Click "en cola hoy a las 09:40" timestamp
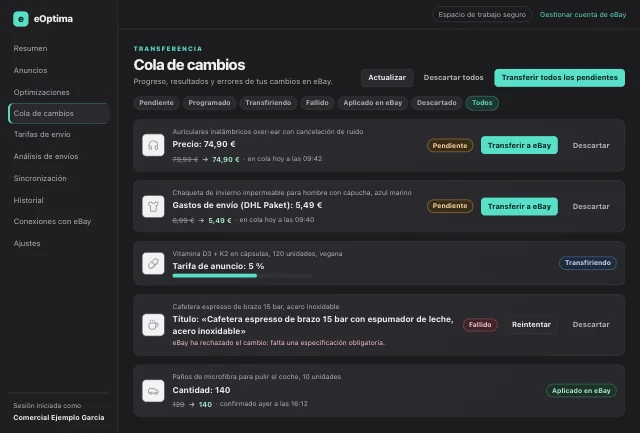The height and width of the screenshot is (433, 640). [x=277, y=220]
